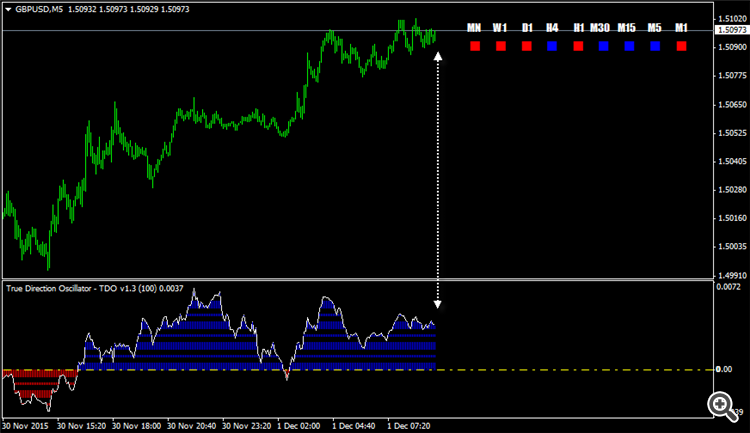
Task: Click the red MN timeframe square
Action: tap(475, 46)
